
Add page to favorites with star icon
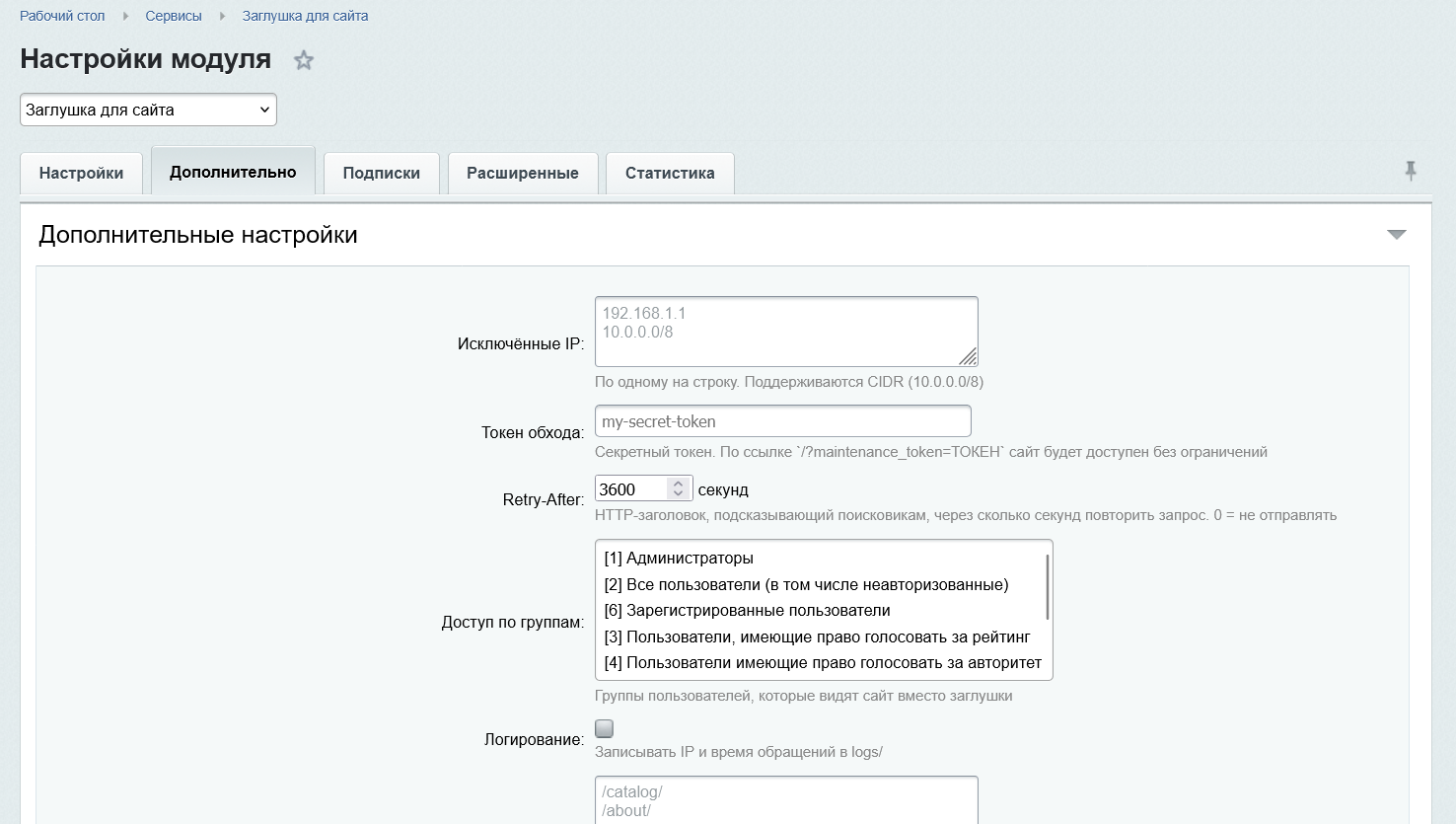(x=304, y=60)
